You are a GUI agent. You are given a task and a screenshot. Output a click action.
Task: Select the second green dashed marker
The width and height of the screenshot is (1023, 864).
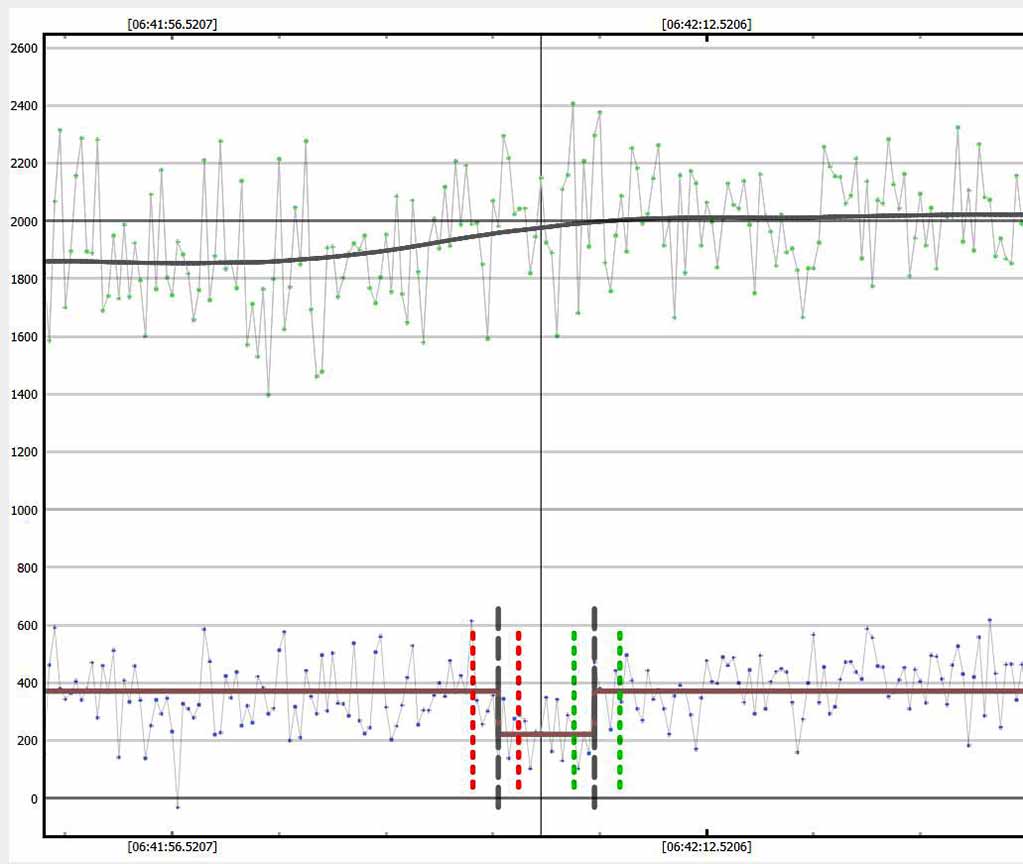coord(619,710)
